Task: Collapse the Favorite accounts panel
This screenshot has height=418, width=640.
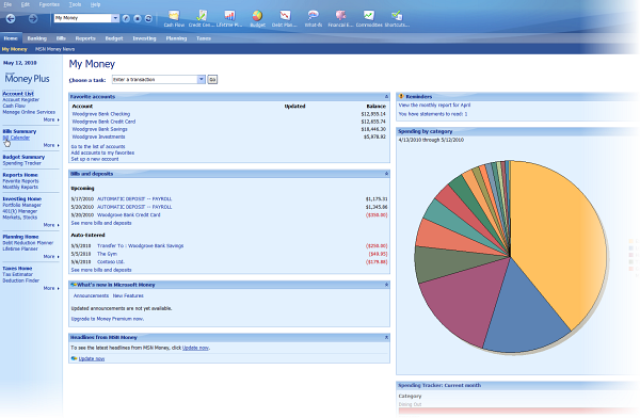Action: click(386, 97)
